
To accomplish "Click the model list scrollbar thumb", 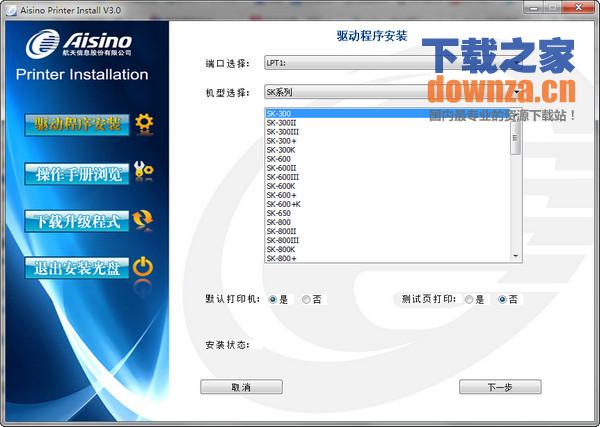I will 515,139.
